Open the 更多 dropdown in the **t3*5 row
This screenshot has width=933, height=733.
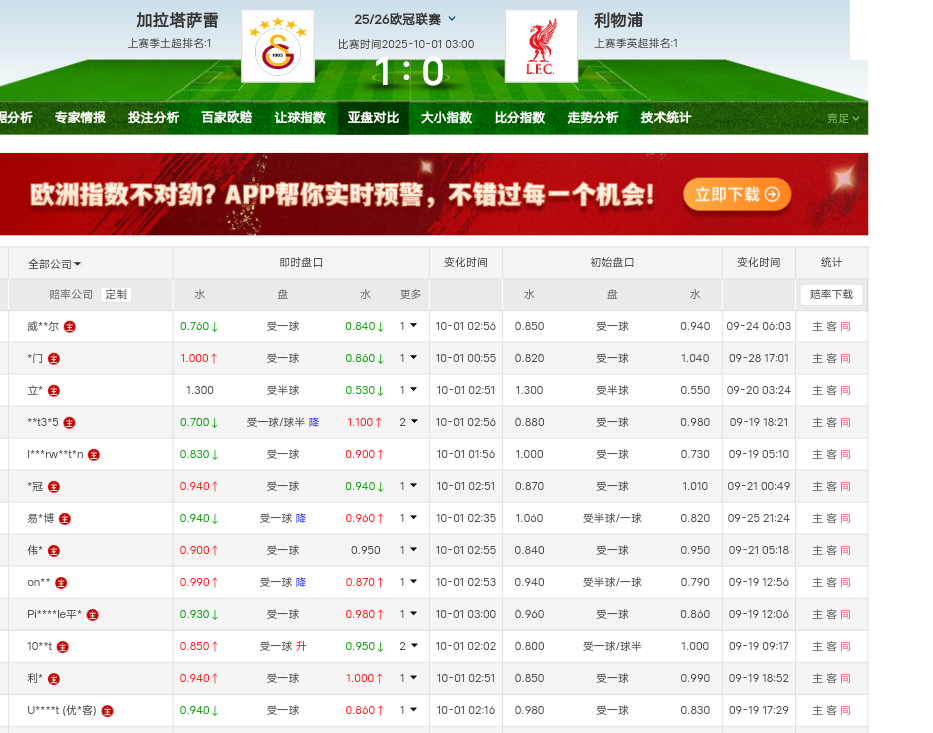point(408,422)
